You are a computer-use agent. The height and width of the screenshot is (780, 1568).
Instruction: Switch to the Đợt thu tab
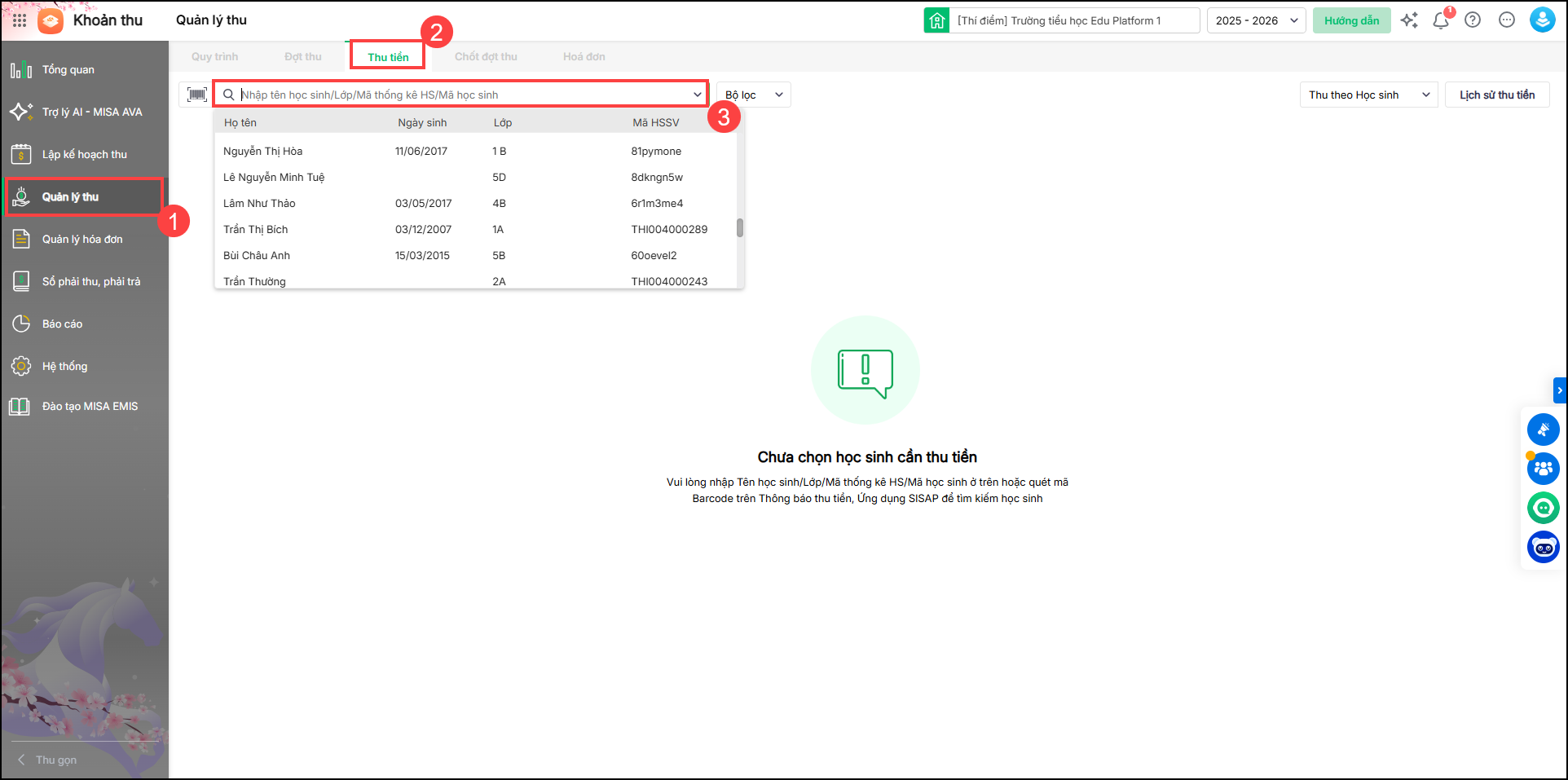tap(302, 57)
